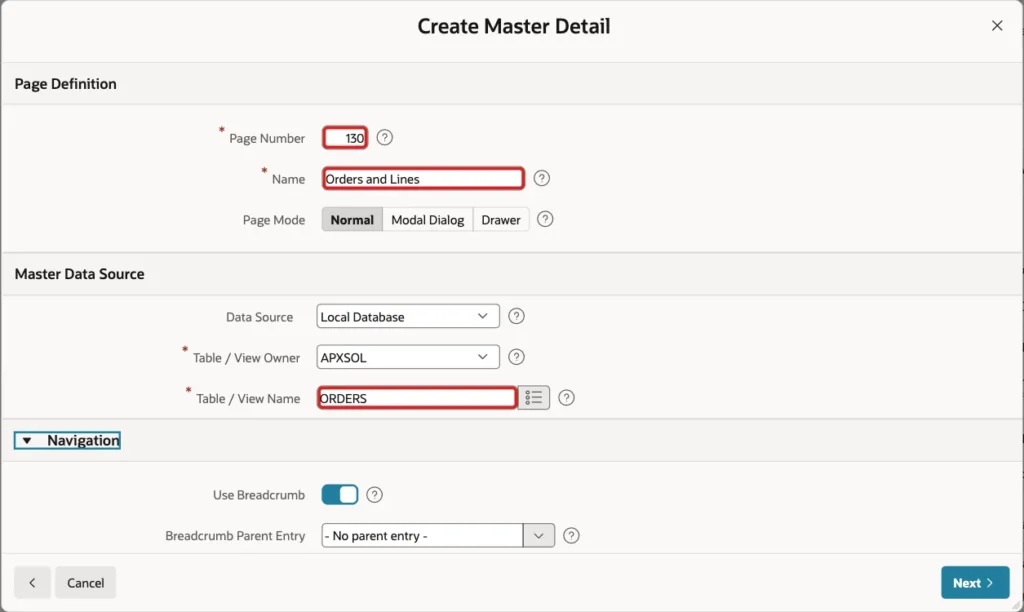The width and height of the screenshot is (1024, 612).
Task: Select Modal Dialog page mode
Action: tap(428, 219)
